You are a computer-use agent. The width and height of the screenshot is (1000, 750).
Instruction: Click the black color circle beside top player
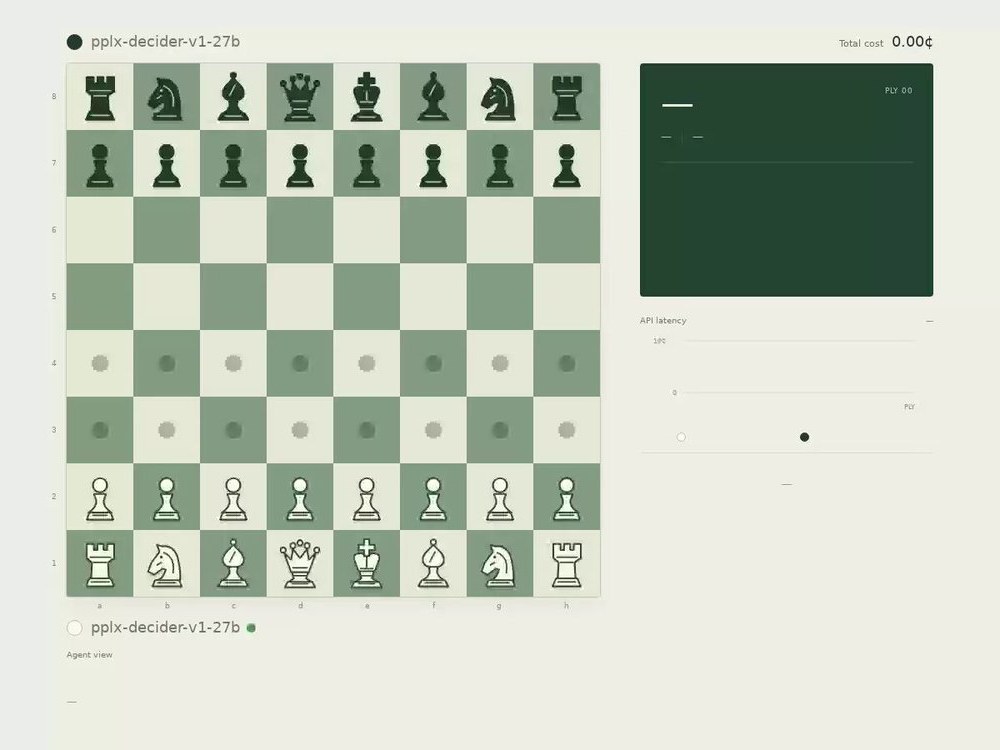(75, 42)
